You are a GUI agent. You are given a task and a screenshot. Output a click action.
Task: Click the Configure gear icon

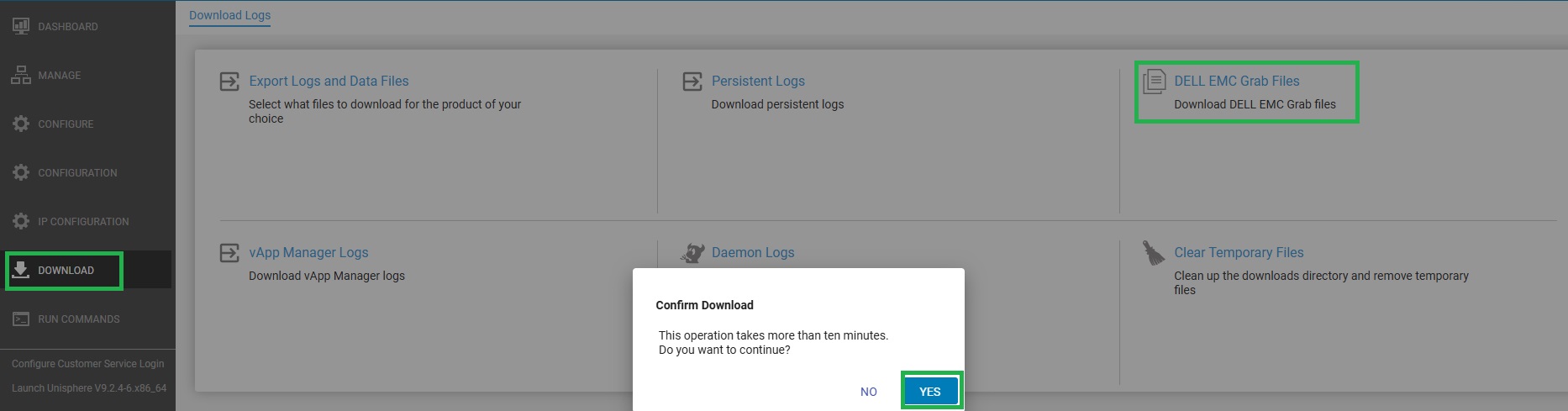click(21, 124)
